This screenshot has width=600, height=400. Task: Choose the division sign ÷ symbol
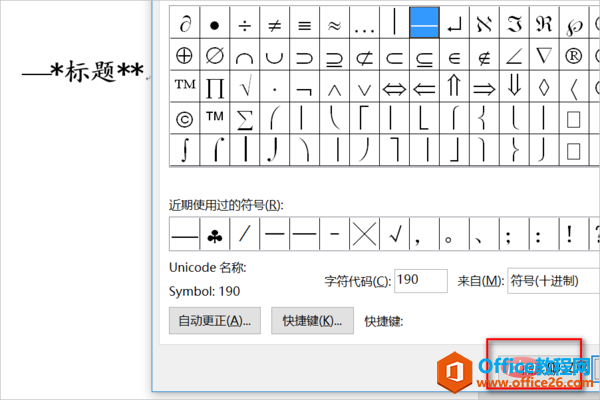point(245,22)
